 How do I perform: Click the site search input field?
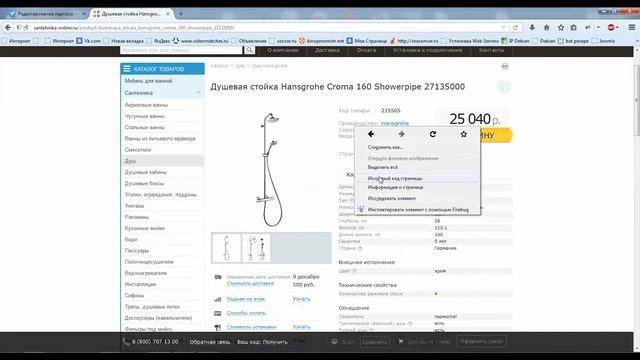pyautogui.click(x=181, y=50)
